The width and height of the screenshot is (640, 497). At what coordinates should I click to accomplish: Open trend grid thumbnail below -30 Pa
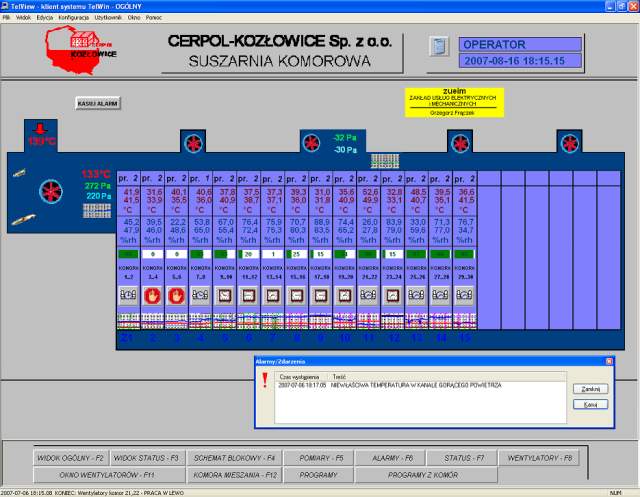click(385, 161)
